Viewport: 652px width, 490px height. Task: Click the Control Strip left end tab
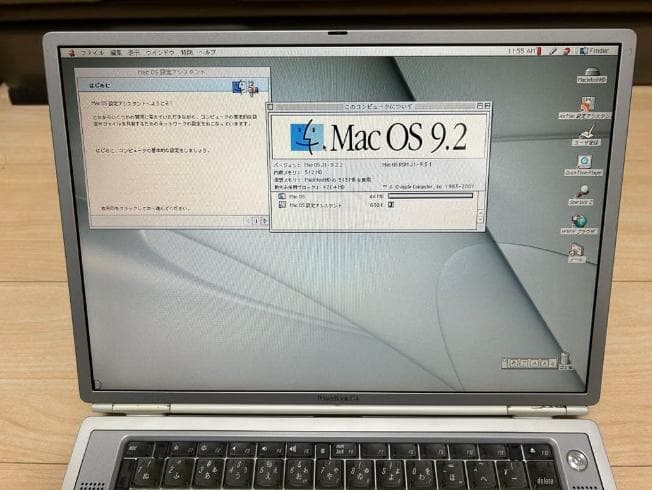(x=504, y=363)
